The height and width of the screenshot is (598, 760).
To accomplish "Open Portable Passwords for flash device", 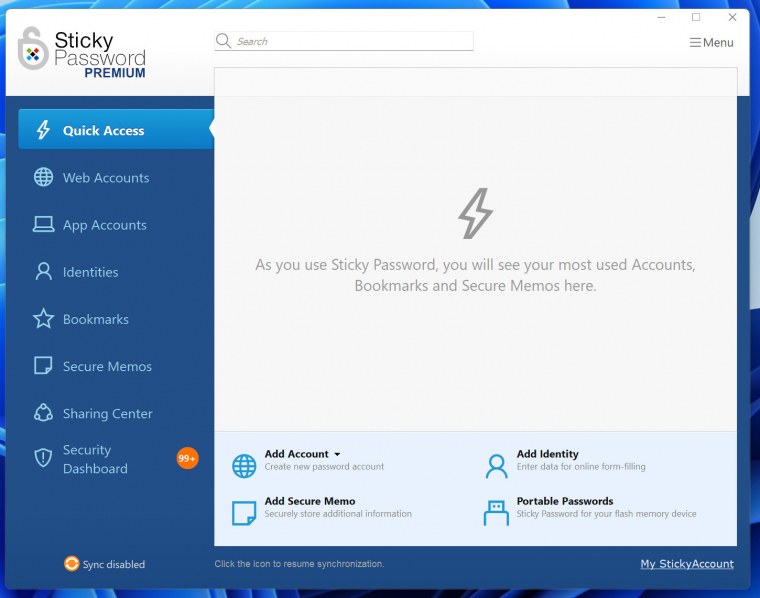I will [x=564, y=501].
